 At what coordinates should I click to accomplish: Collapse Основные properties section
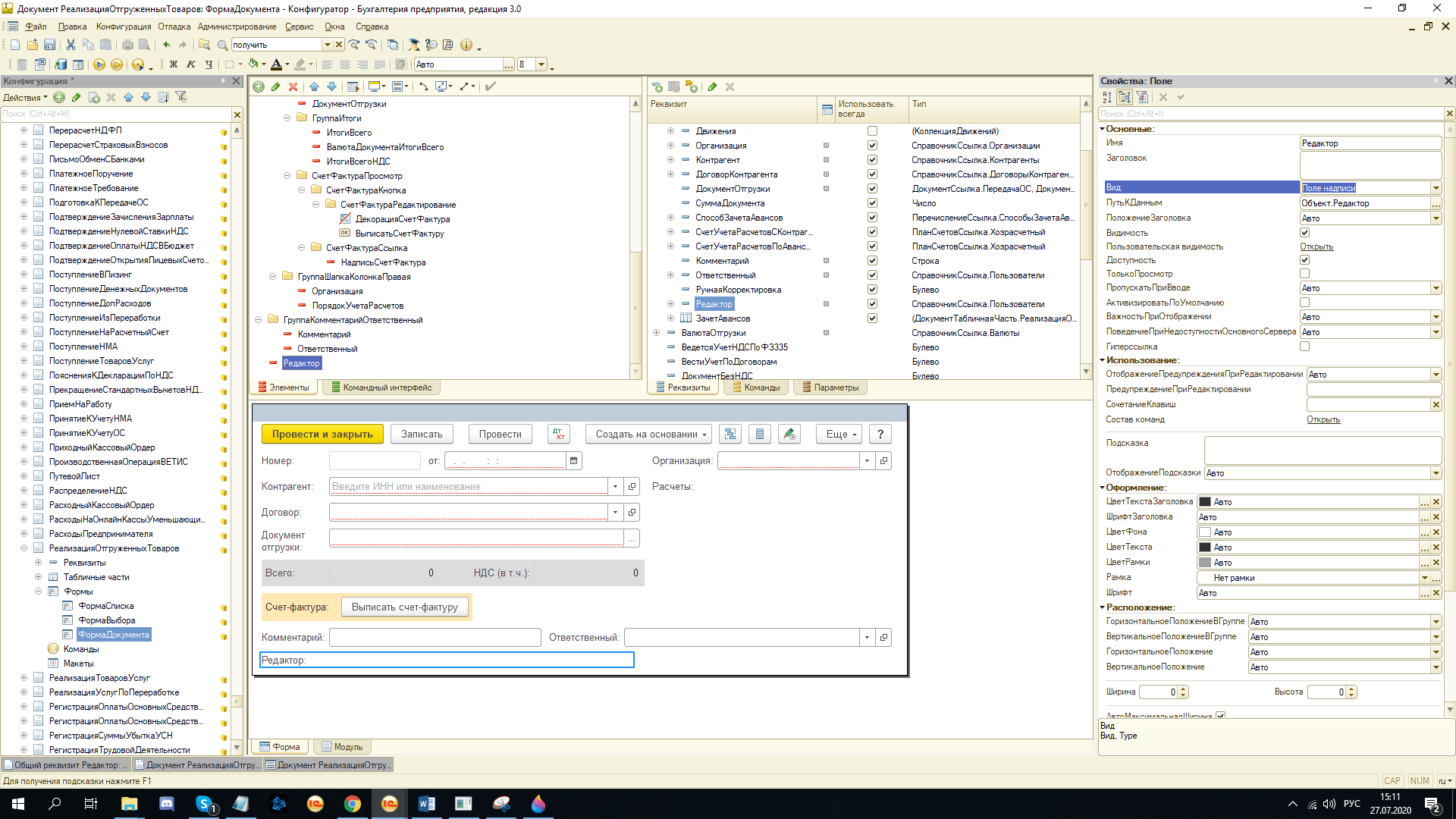tap(1103, 129)
